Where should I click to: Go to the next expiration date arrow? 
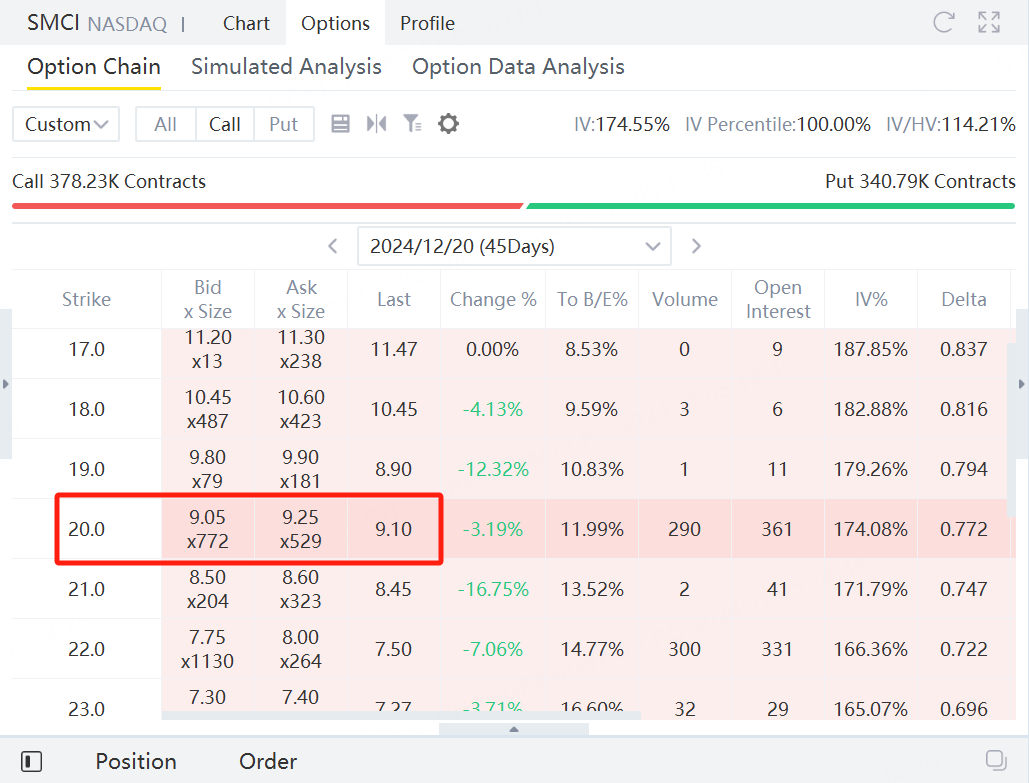697,246
